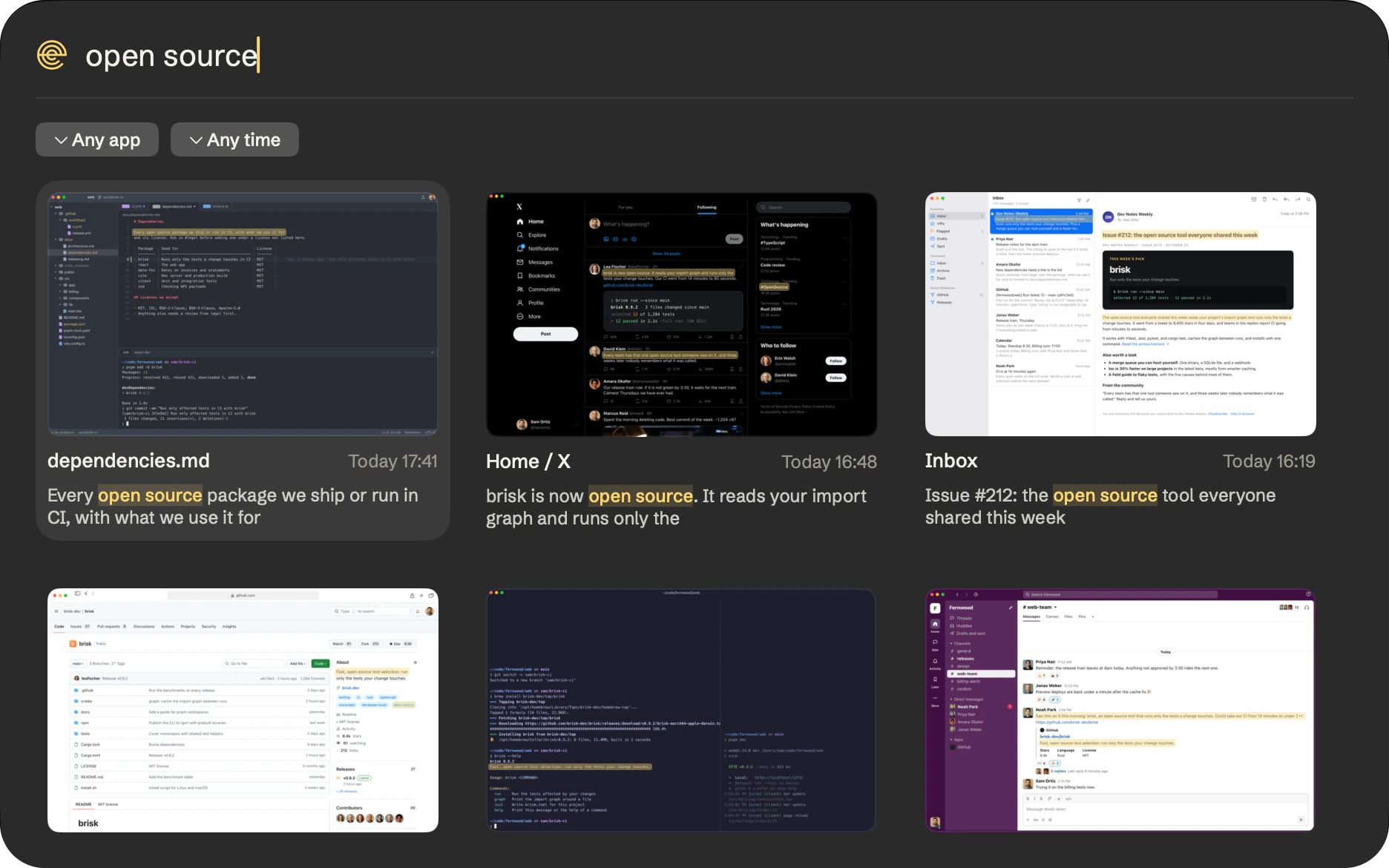1389x868 pixels.
Task: Click snippet "brisk is now open source"
Action: tap(676, 507)
